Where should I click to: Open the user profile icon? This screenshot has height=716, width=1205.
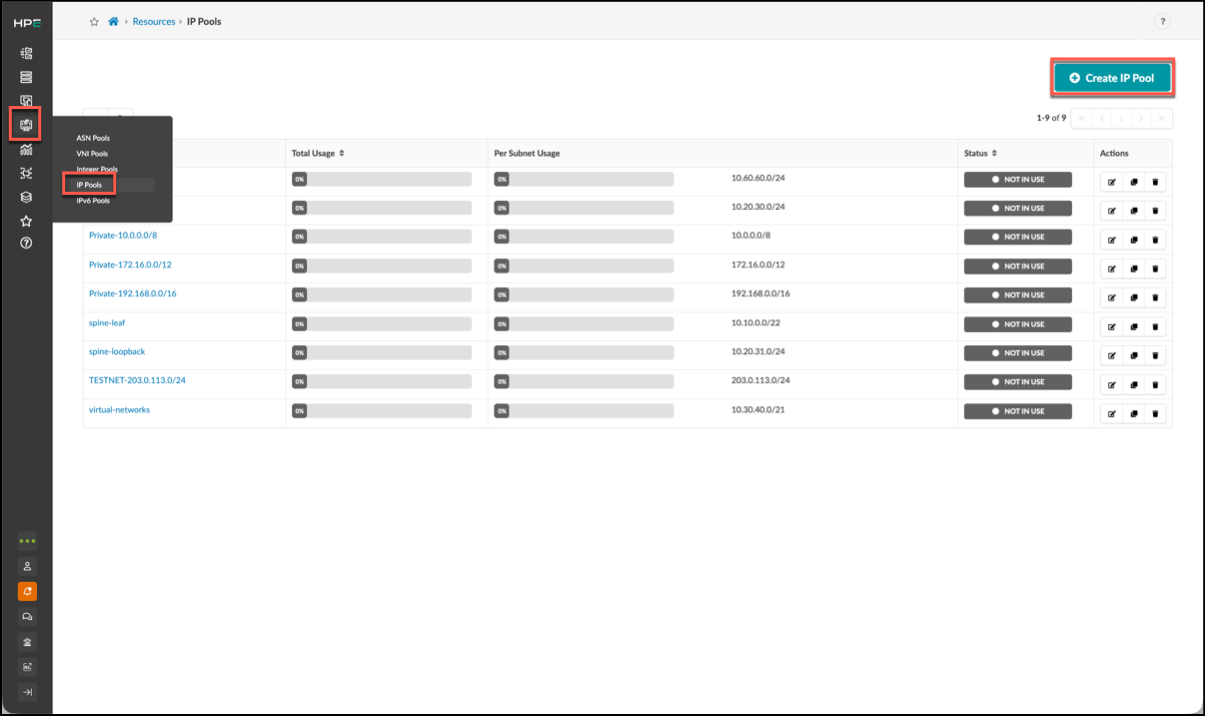tap(27, 566)
